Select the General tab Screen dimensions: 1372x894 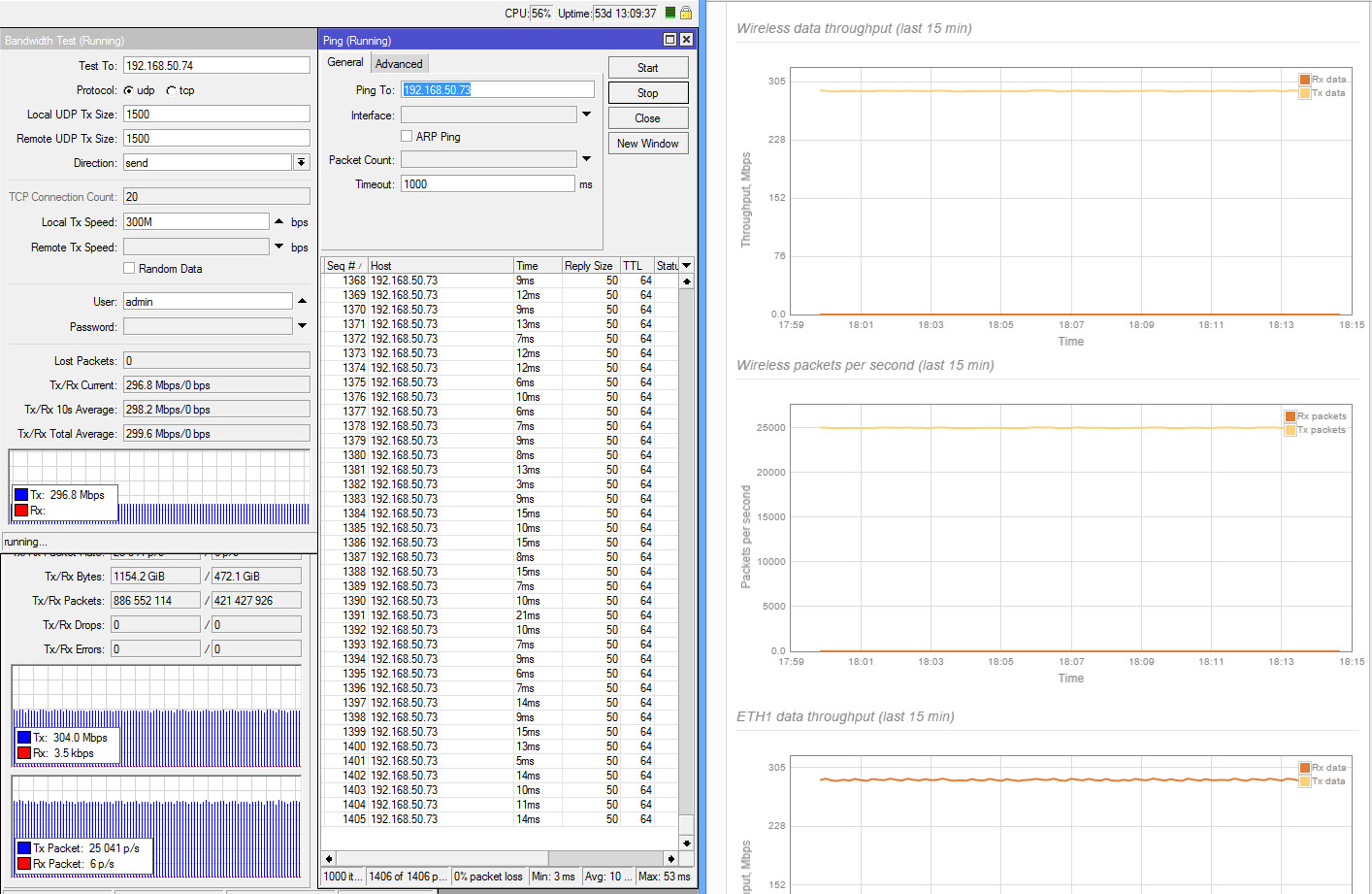(x=344, y=62)
